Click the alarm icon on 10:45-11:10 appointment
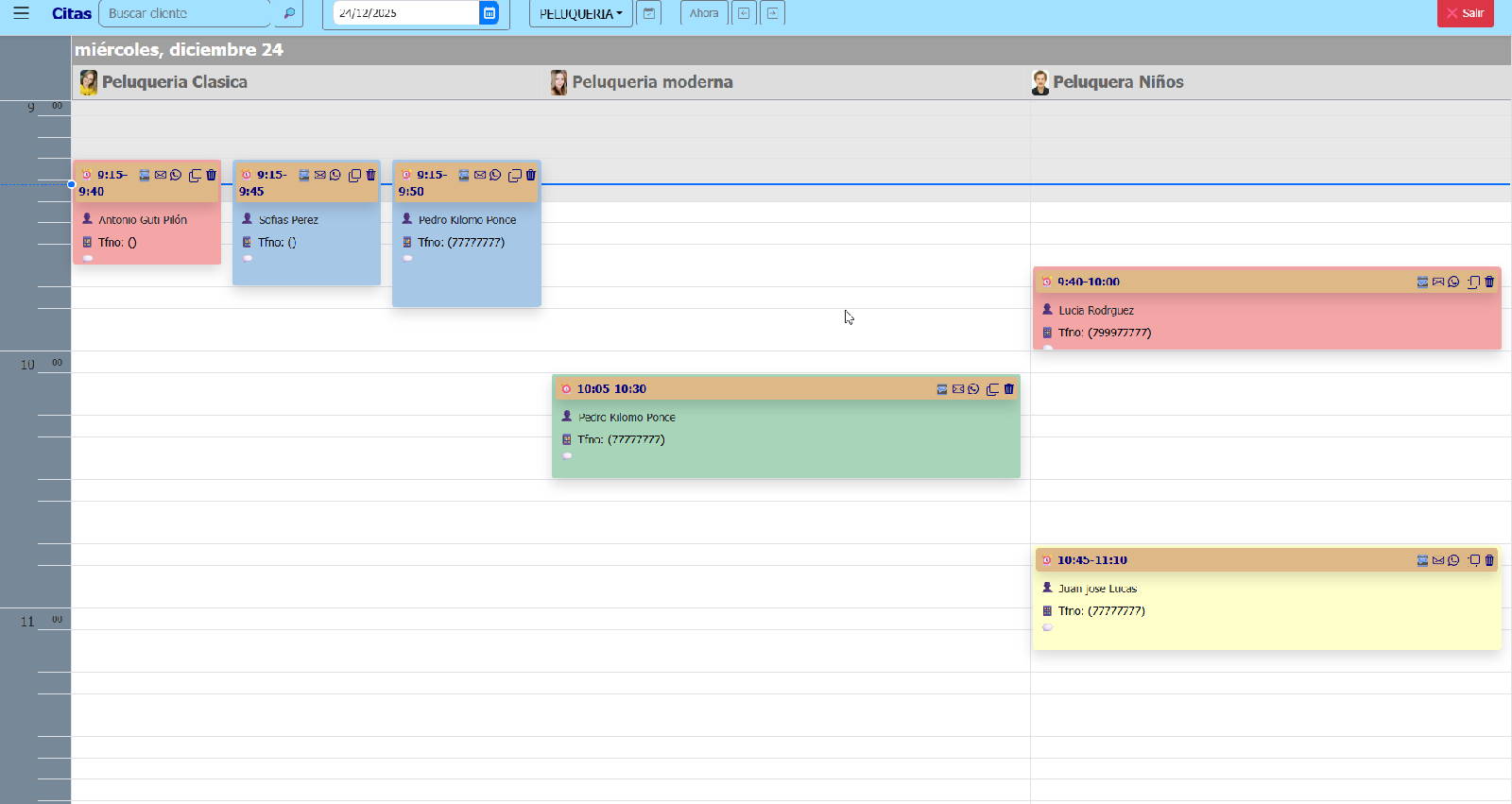 click(x=1046, y=560)
